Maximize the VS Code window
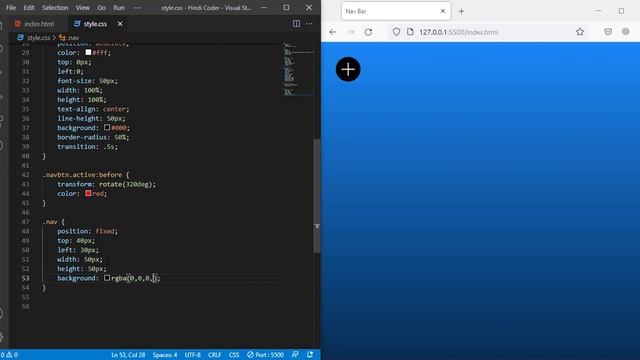The image size is (640, 360). [x=287, y=7]
